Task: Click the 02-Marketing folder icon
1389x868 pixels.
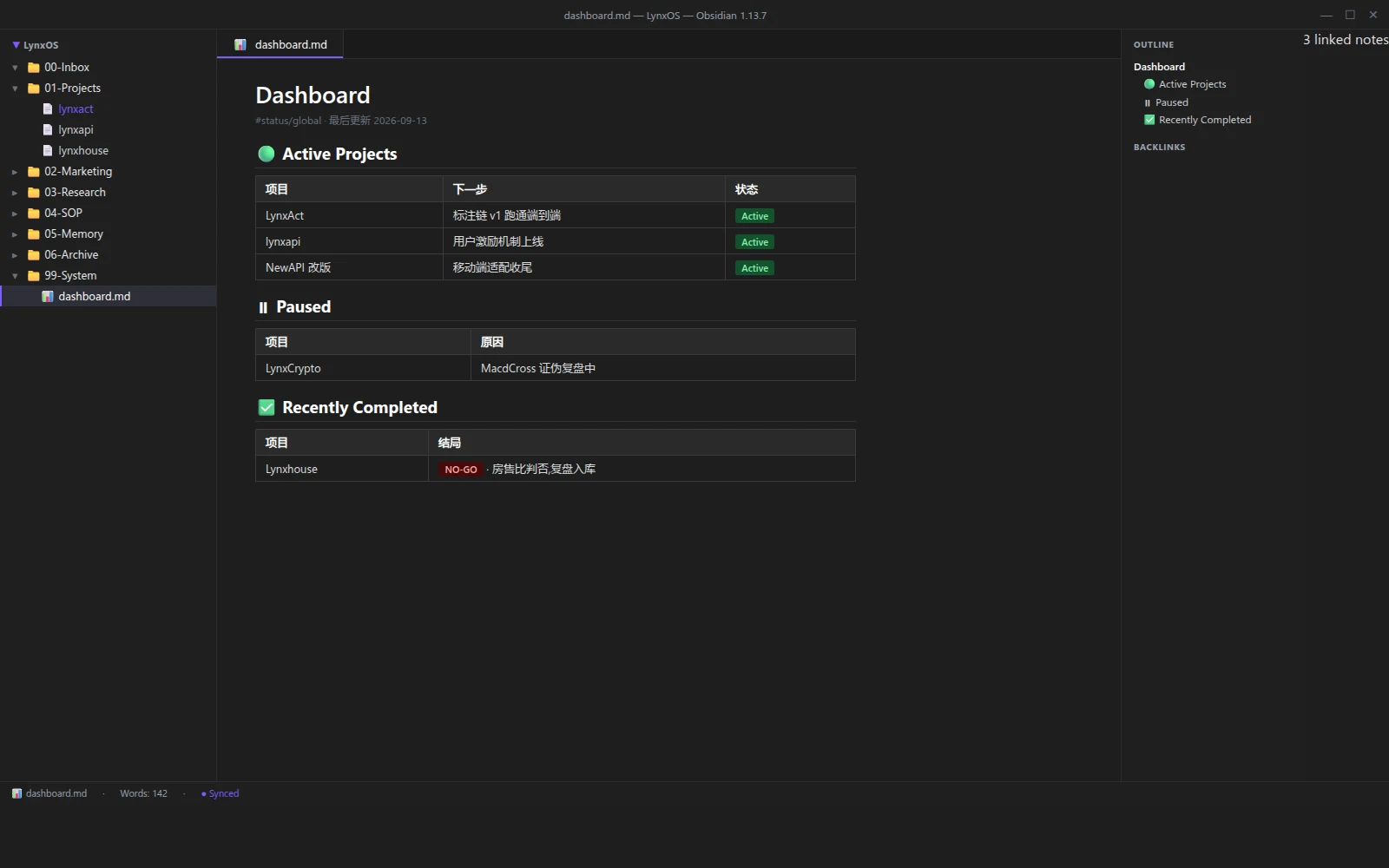Action: 34,172
